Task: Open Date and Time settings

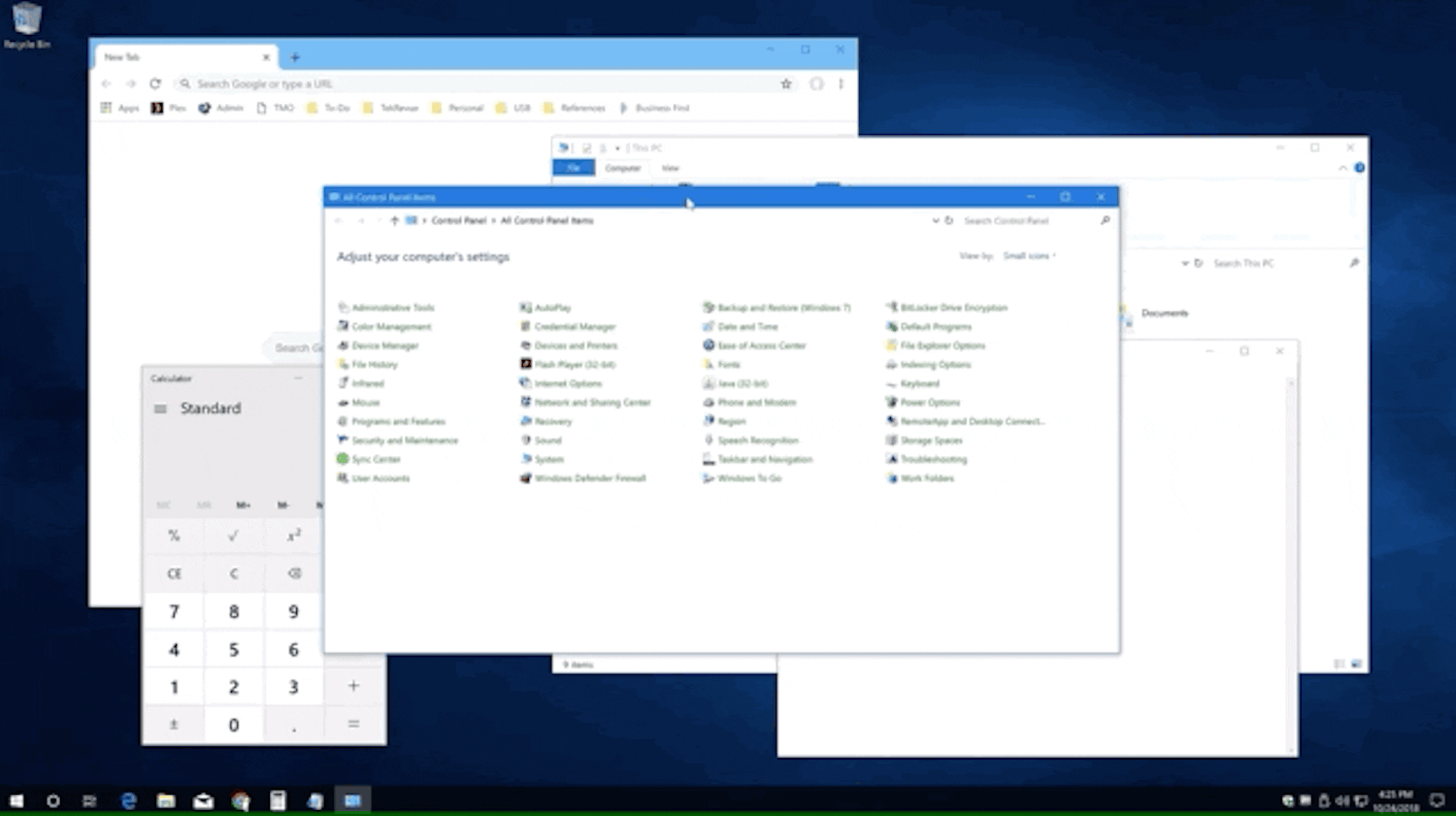Action: pyautogui.click(x=745, y=326)
